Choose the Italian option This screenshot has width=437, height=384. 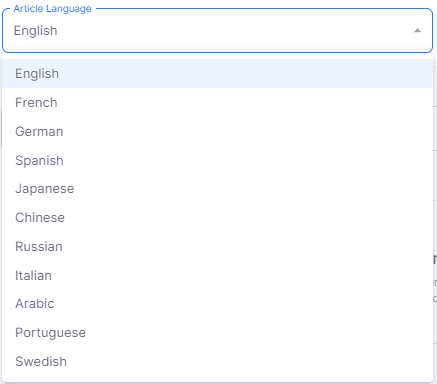point(217,275)
